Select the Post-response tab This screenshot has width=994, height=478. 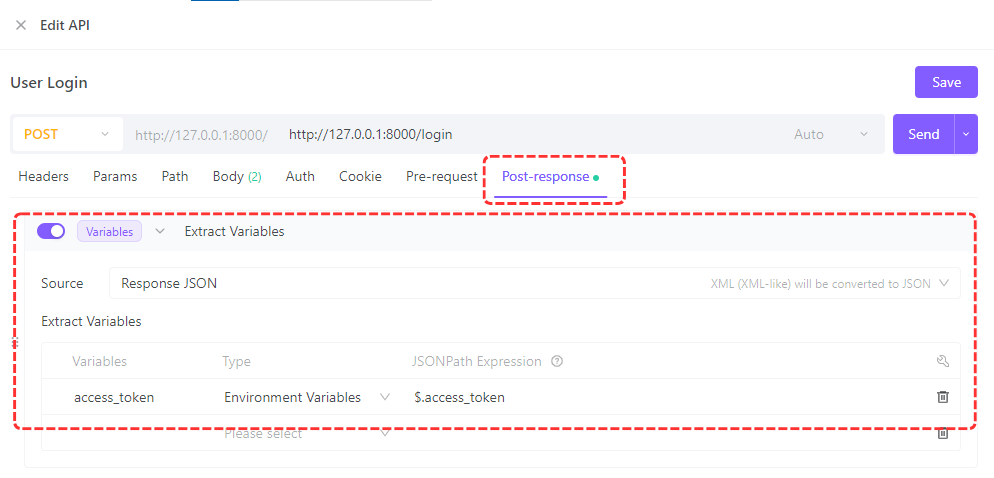coord(550,177)
